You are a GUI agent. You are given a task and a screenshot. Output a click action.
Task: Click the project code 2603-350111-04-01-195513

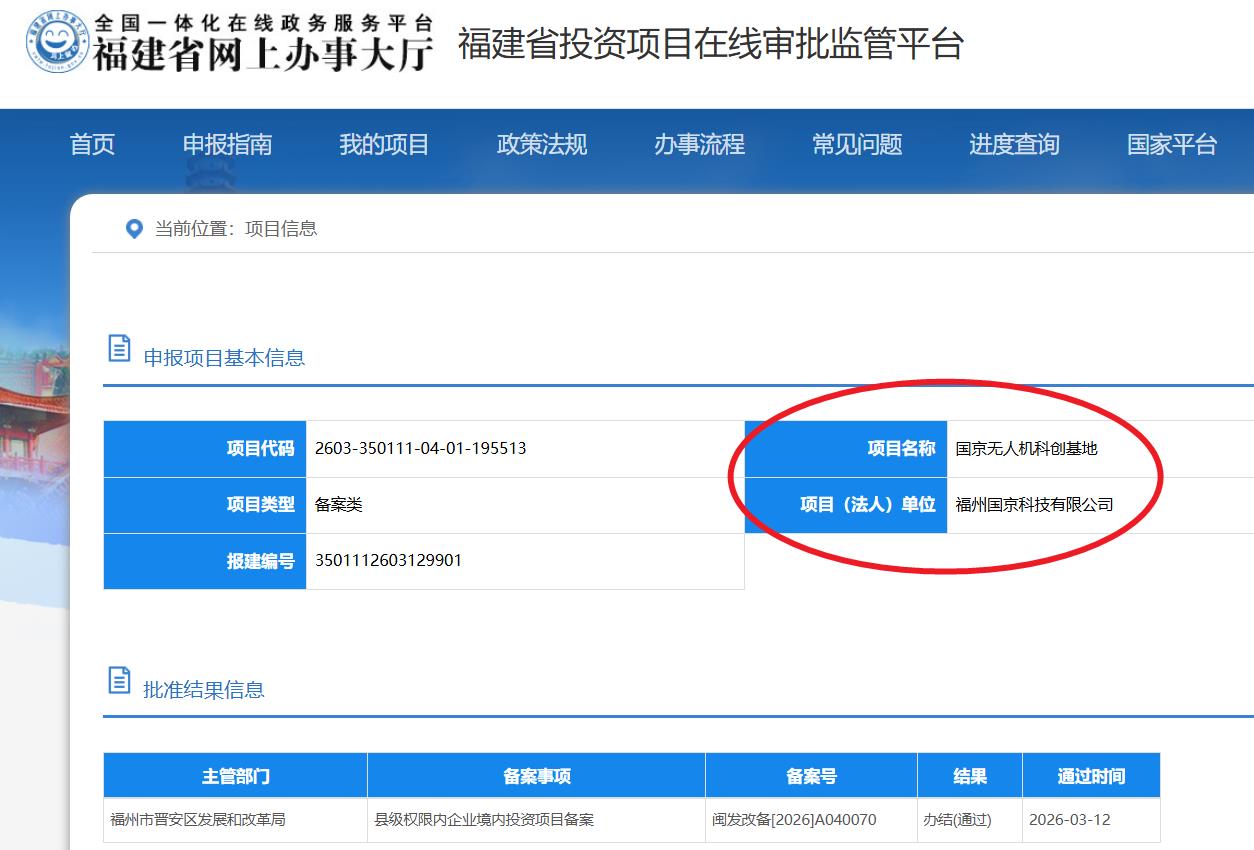(420, 449)
